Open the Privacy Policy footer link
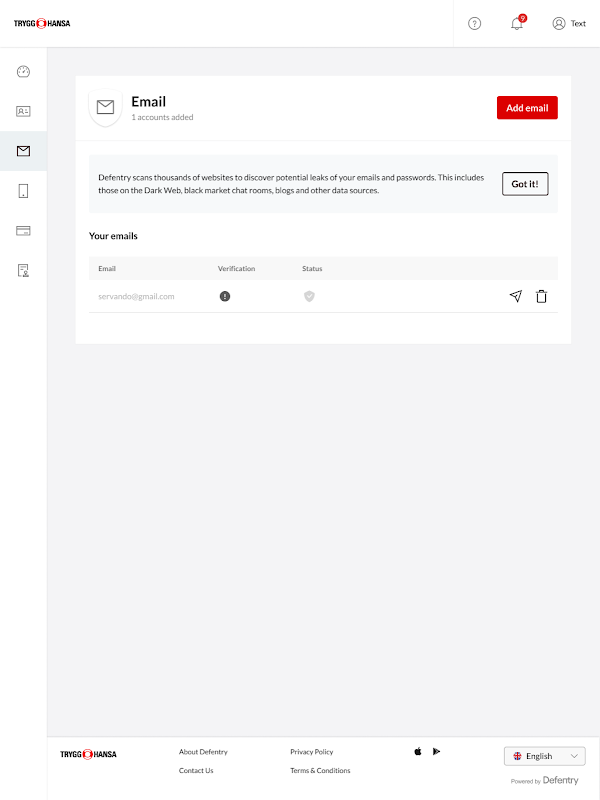 click(x=312, y=752)
